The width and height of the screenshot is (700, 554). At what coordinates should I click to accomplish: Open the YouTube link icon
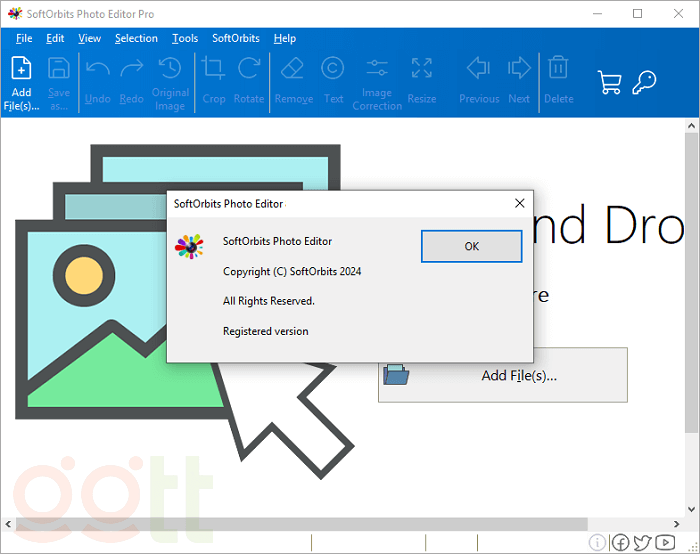(x=664, y=543)
